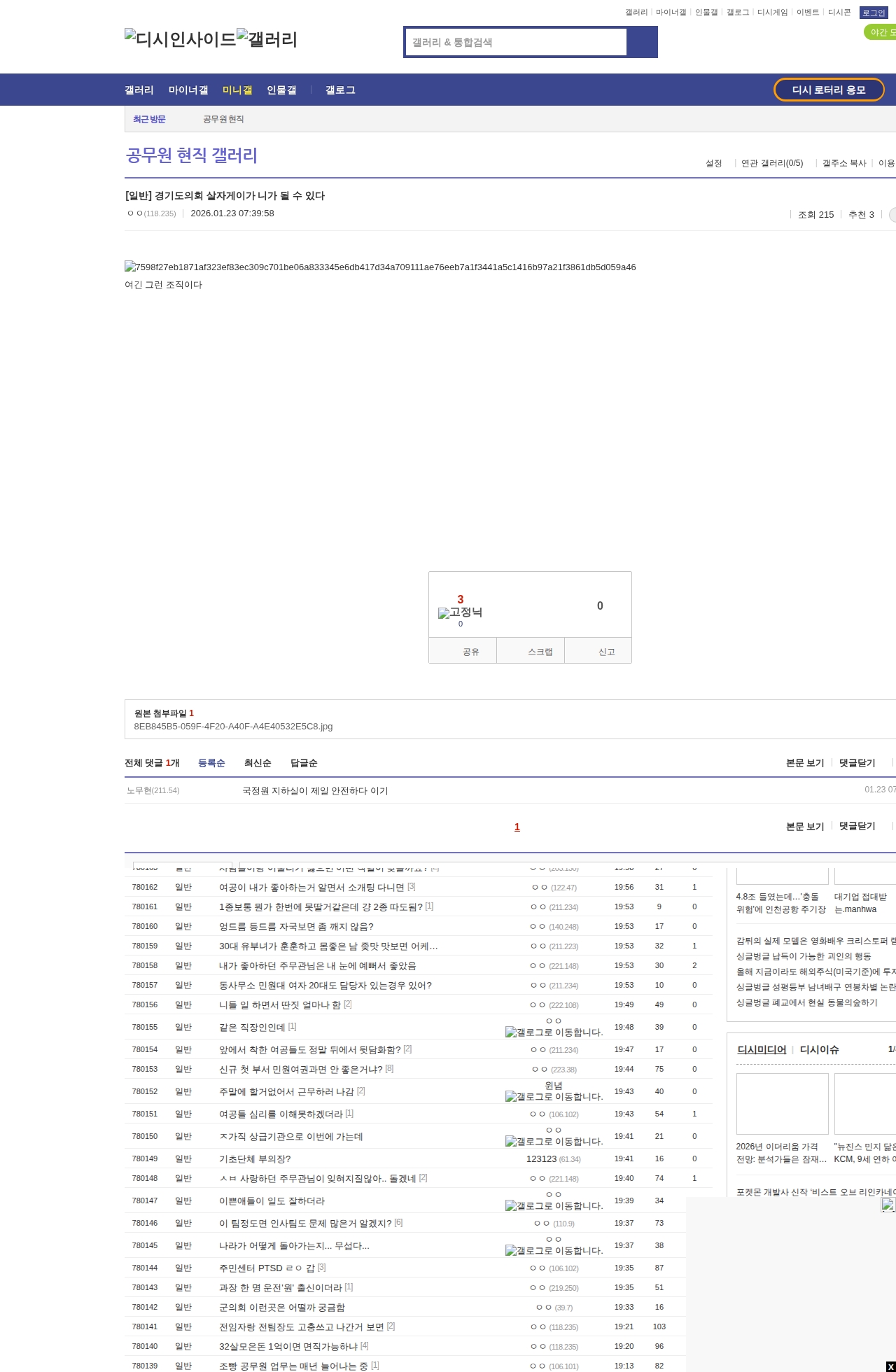Open the 설정 dropdown menu
Screen dimensions: 896x1372
point(714,163)
